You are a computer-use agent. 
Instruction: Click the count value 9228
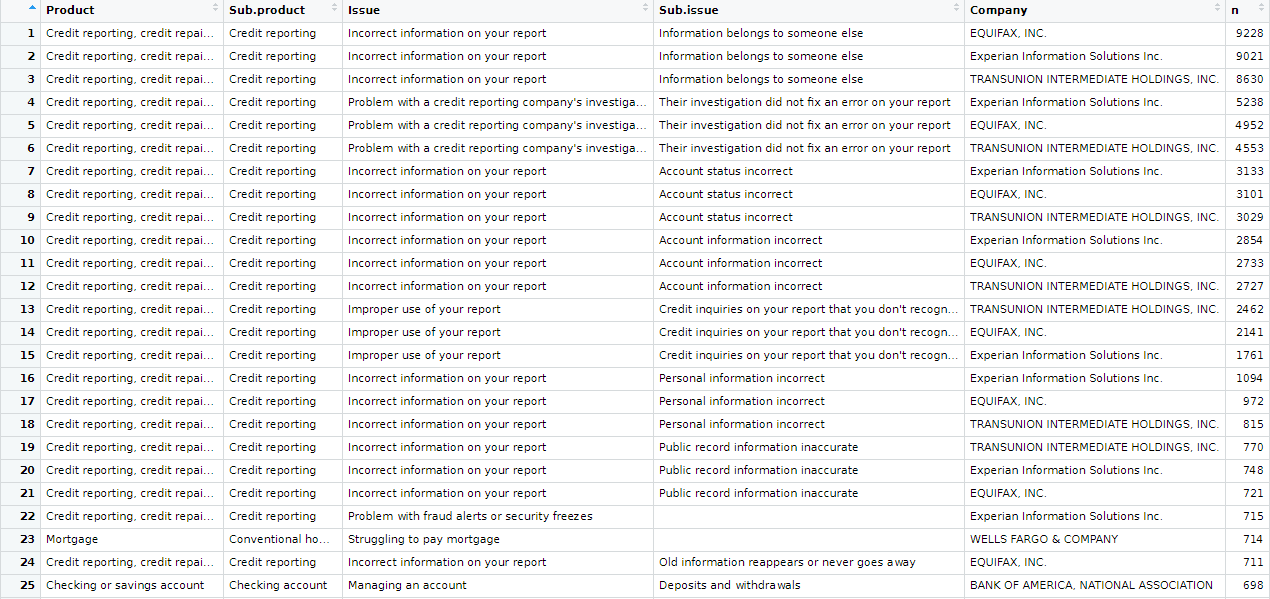(x=1250, y=33)
